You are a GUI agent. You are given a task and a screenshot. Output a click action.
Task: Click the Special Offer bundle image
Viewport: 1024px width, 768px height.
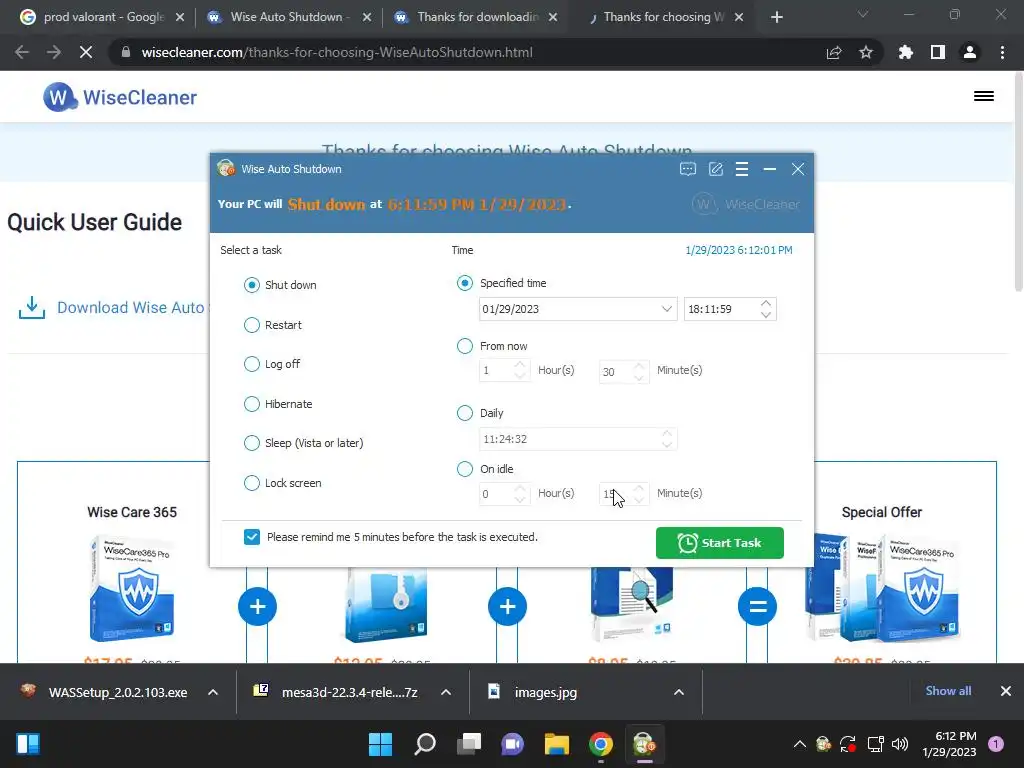(x=882, y=588)
